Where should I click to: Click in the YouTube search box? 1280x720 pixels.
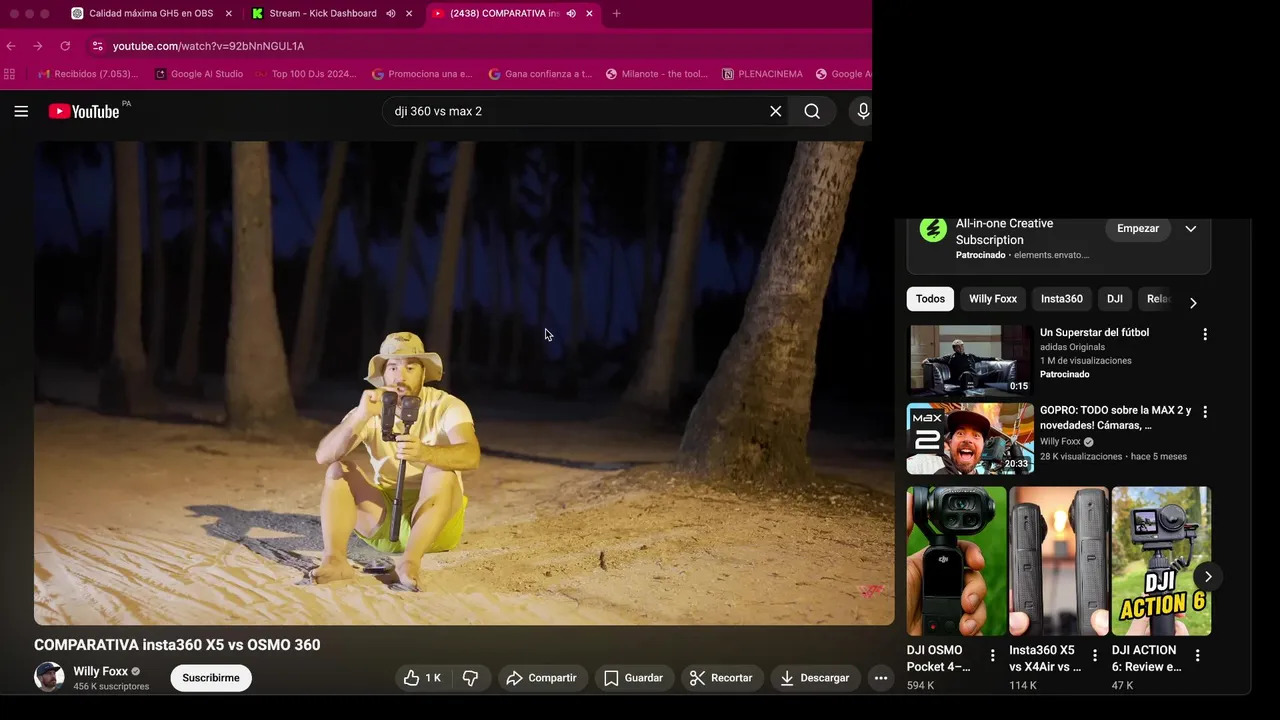tap(575, 111)
